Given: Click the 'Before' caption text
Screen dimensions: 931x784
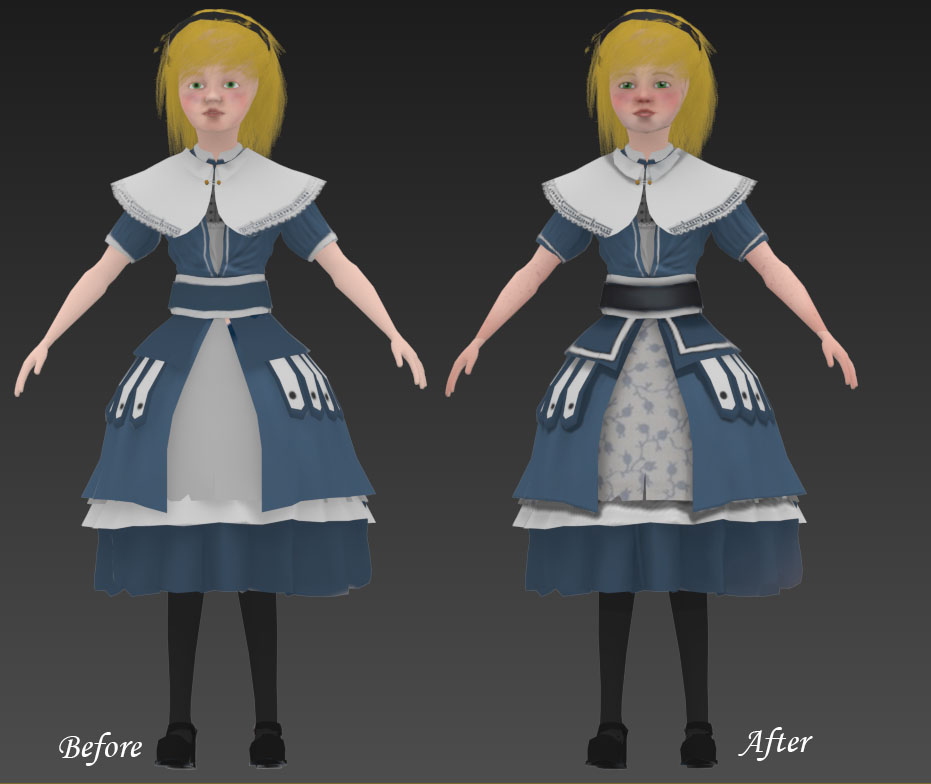Looking at the screenshot, I should click(100, 747).
